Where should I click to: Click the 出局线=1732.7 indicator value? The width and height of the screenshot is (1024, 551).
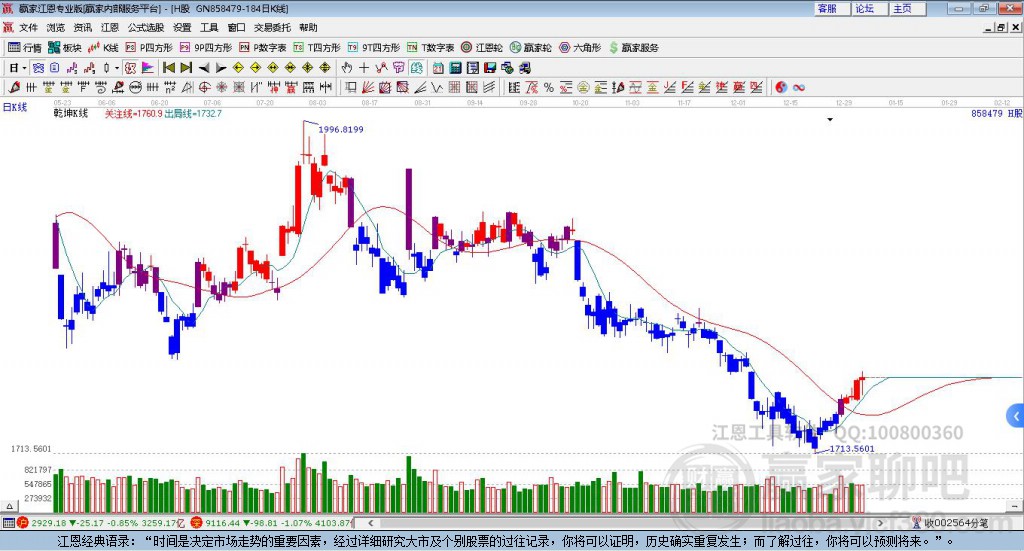click(x=193, y=114)
